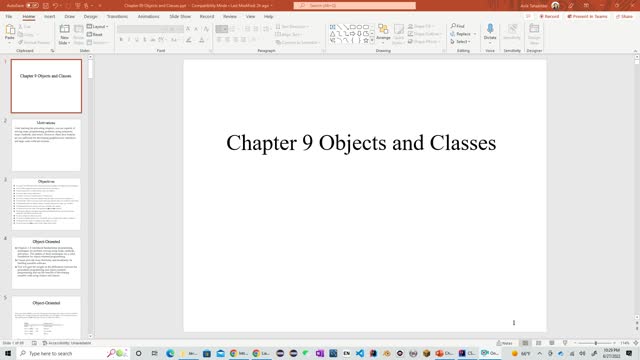Viewport: 640px width, 360px height.
Task: Click the Undo icon in quick access toolbar
Action: coord(56,6)
